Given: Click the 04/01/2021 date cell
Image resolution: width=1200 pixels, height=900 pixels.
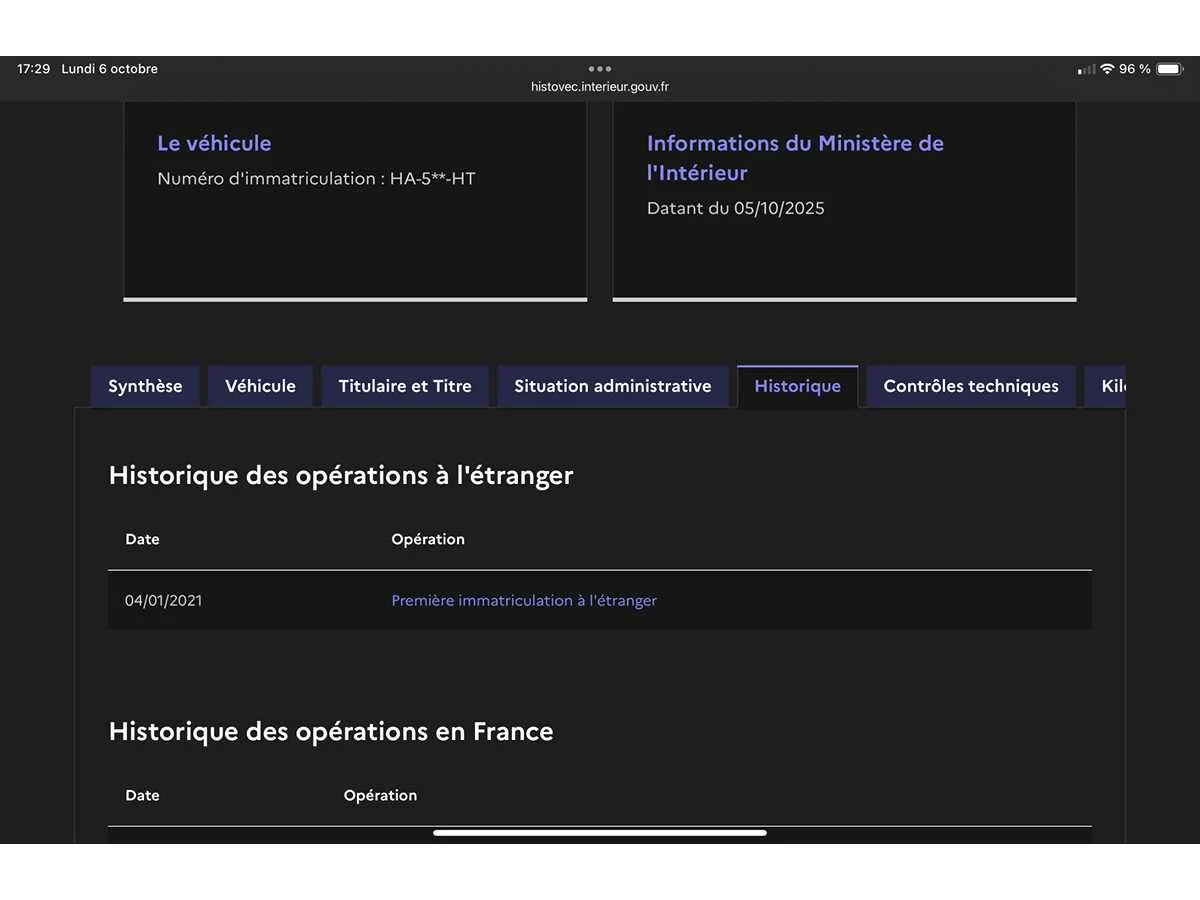Looking at the screenshot, I should click(x=163, y=601).
